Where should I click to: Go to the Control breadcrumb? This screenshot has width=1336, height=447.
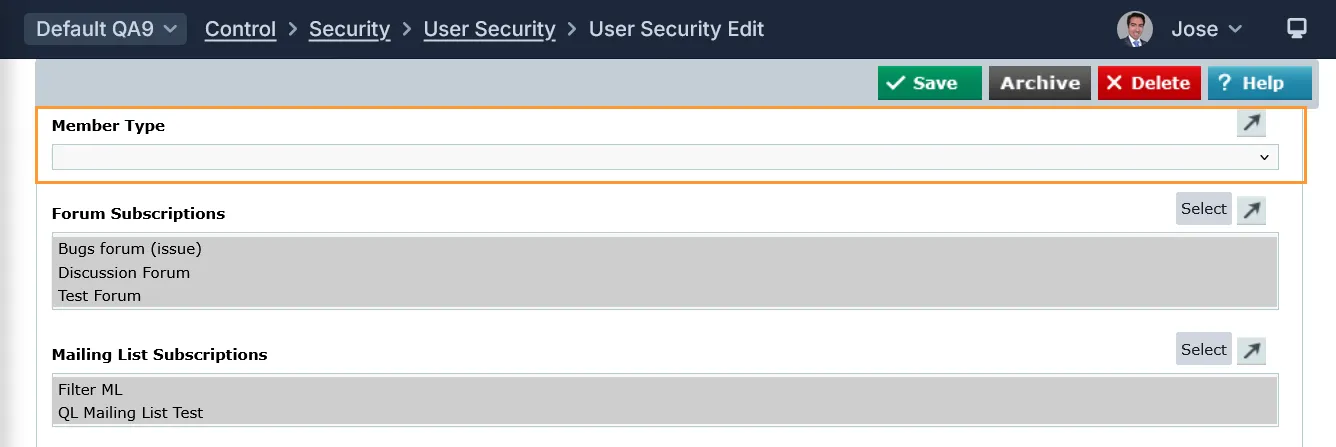(x=240, y=29)
